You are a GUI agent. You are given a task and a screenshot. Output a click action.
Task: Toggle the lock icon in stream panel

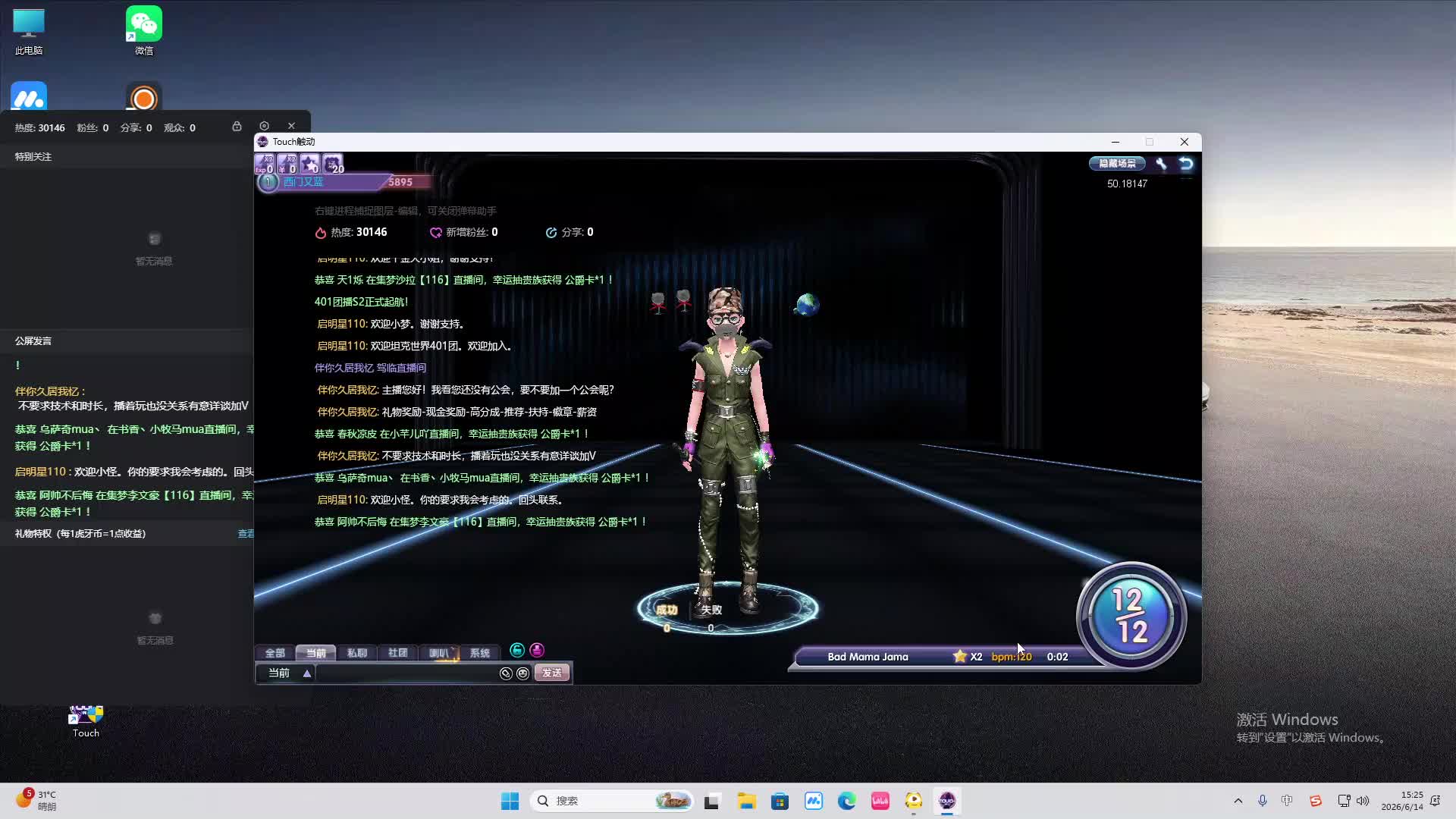coord(237,127)
